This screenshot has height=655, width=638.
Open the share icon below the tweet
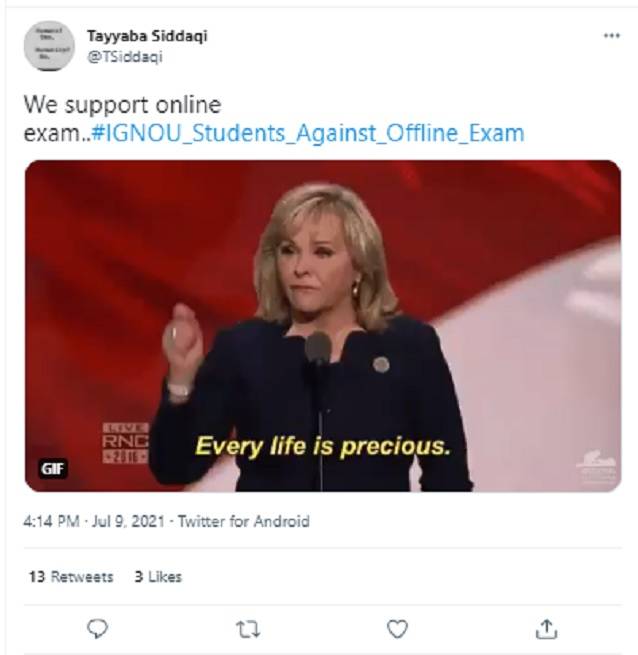[546, 628]
